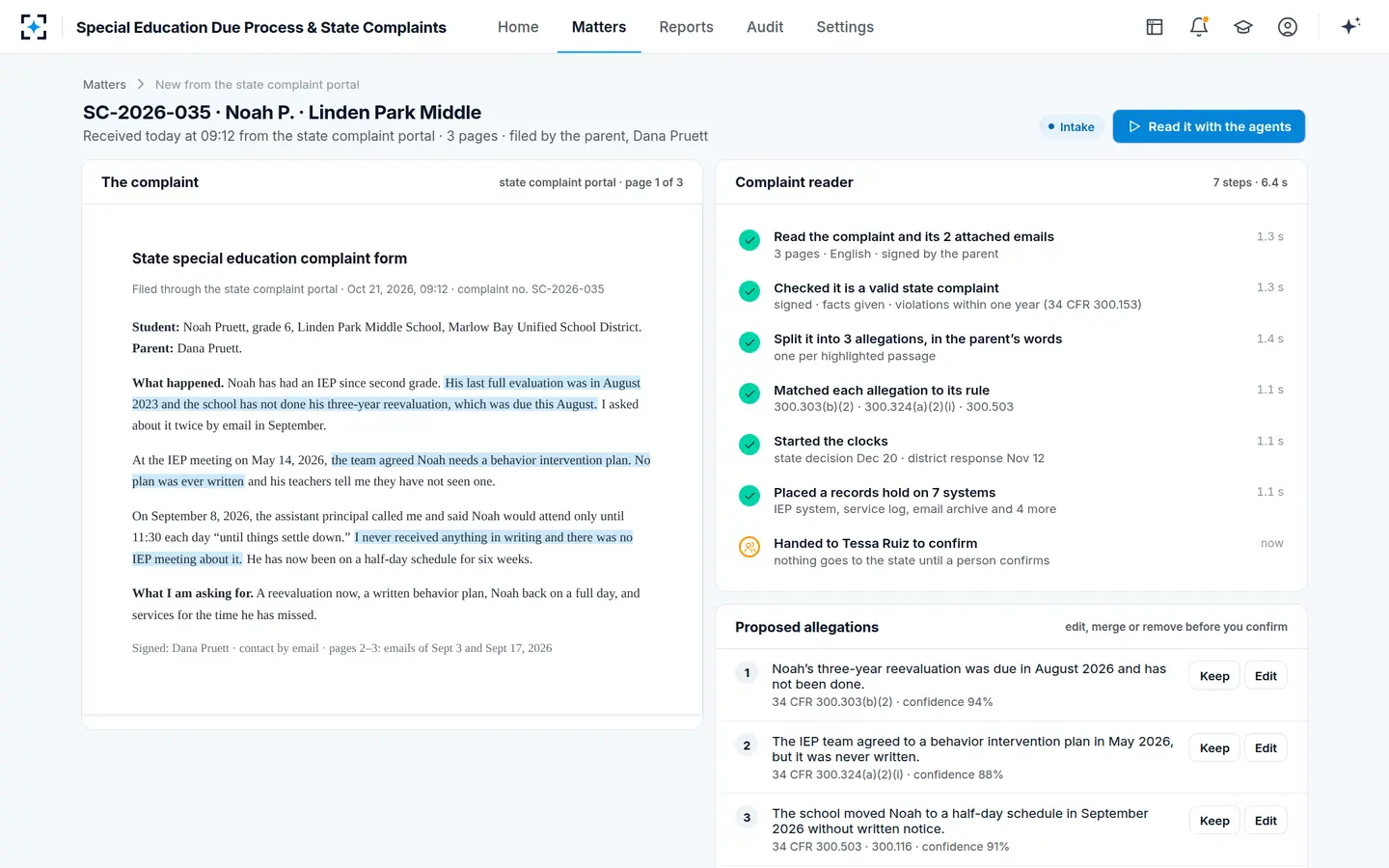Click the '7 steps · 6.4 s' summary
The image size is (1389, 868).
click(x=1250, y=182)
